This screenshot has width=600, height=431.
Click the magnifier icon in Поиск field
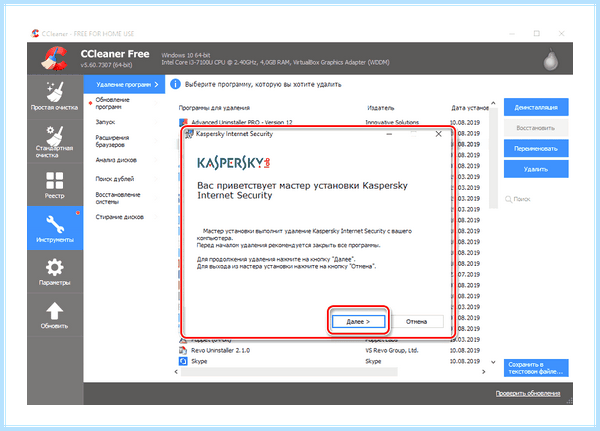pos(508,199)
